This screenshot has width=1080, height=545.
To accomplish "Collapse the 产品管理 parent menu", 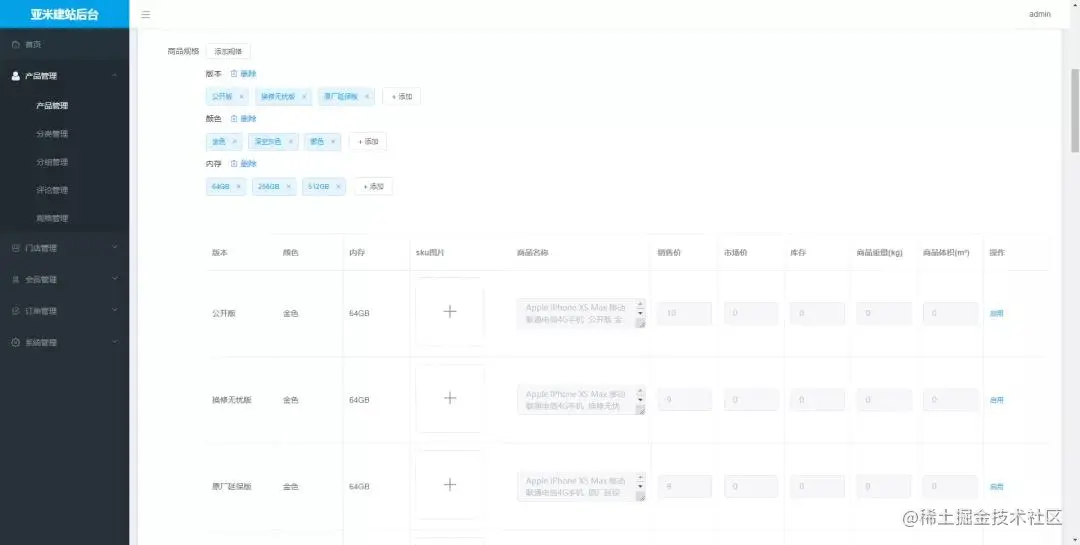I will 64,76.
